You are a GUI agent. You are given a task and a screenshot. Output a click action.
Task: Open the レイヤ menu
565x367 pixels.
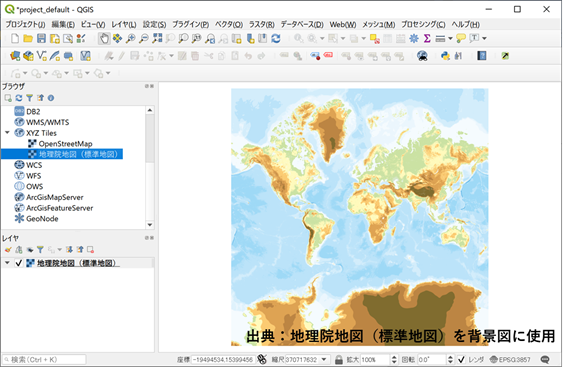tap(124, 24)
